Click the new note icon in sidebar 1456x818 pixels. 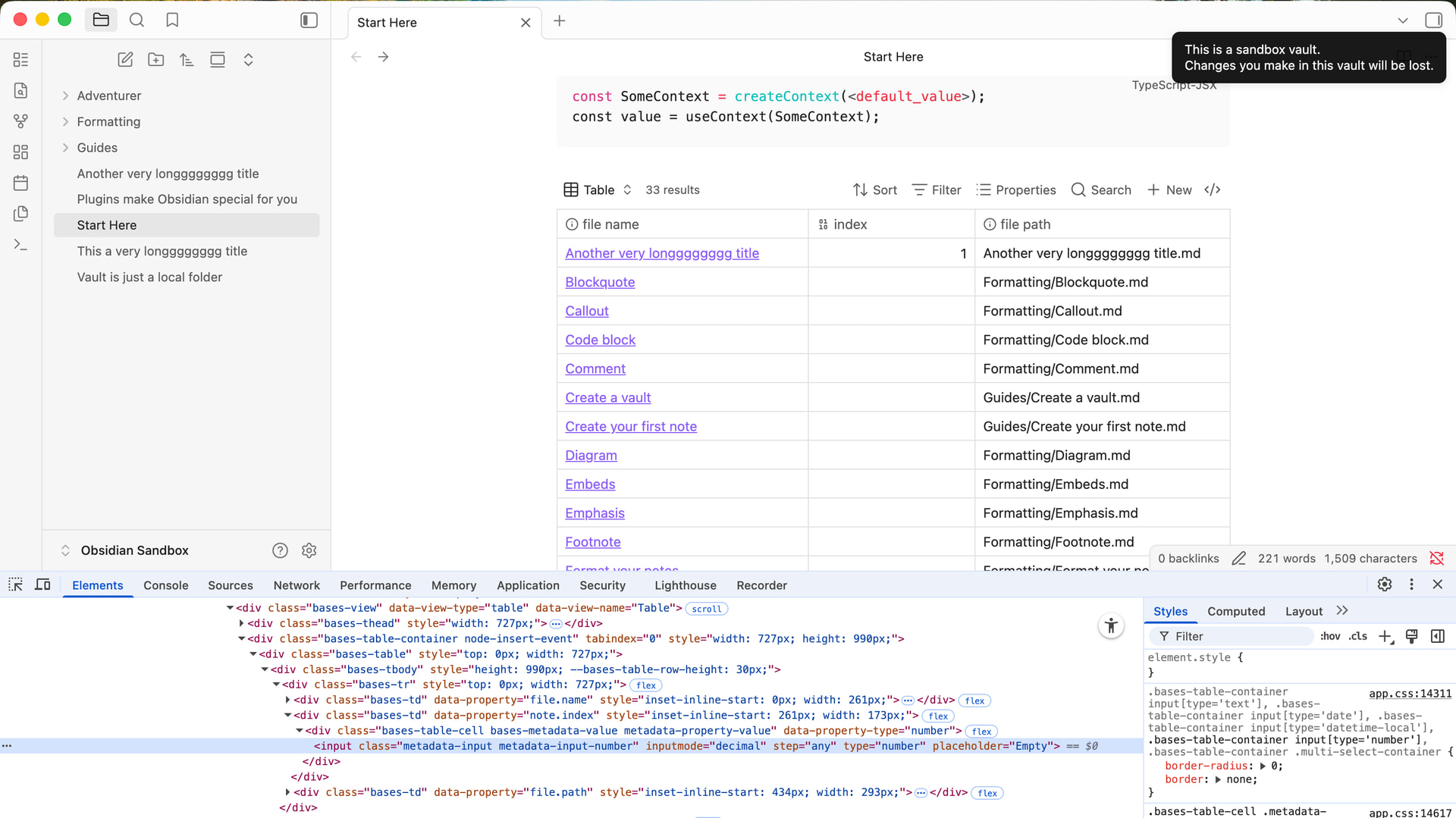coord(125,60)
